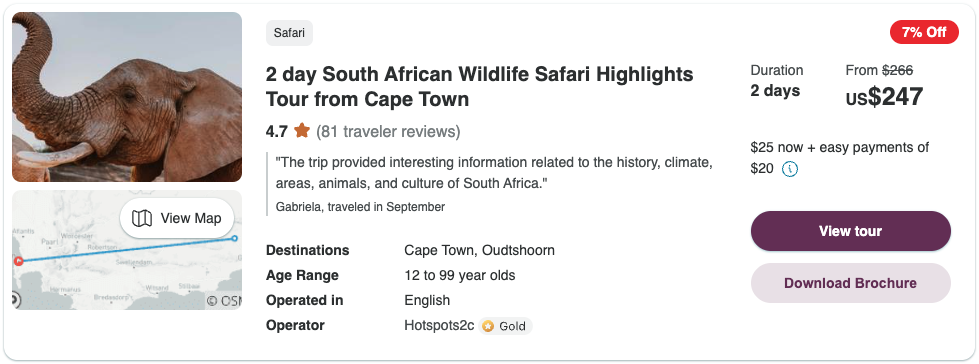
Task: Open the 81 traveler reviews link
Action: (388, 132)
